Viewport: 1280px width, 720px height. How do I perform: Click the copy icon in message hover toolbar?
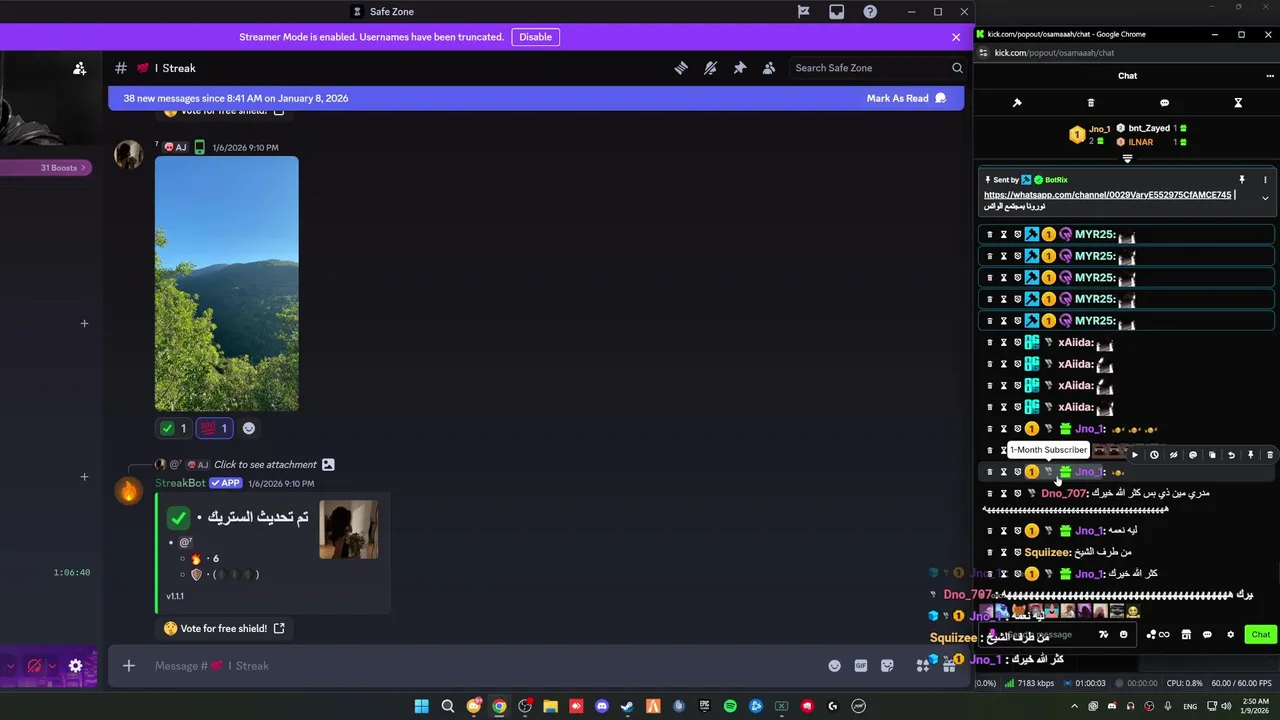click(1212, 455)
